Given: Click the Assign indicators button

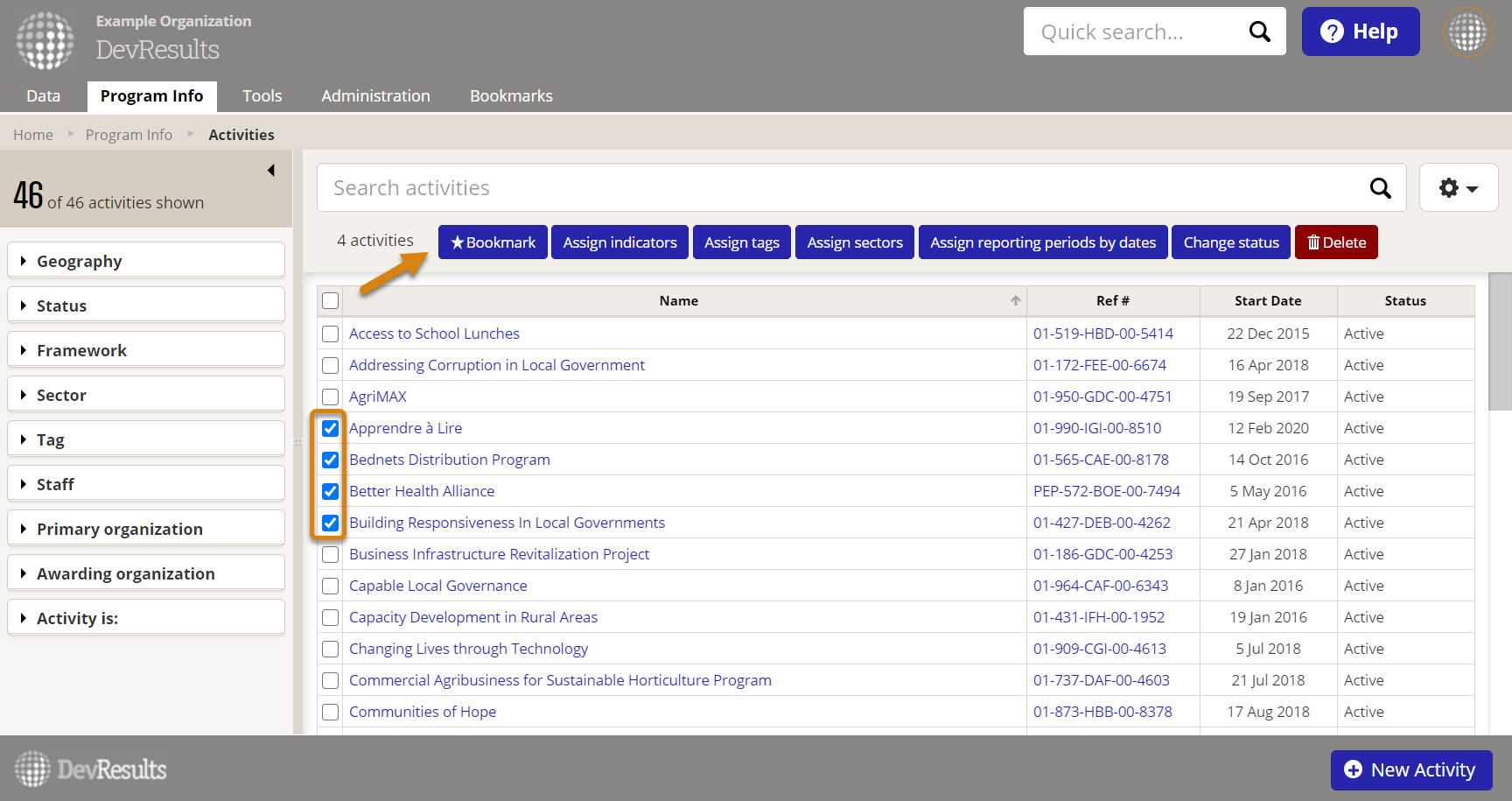Looking at the screenshot, I should [619, 242].
